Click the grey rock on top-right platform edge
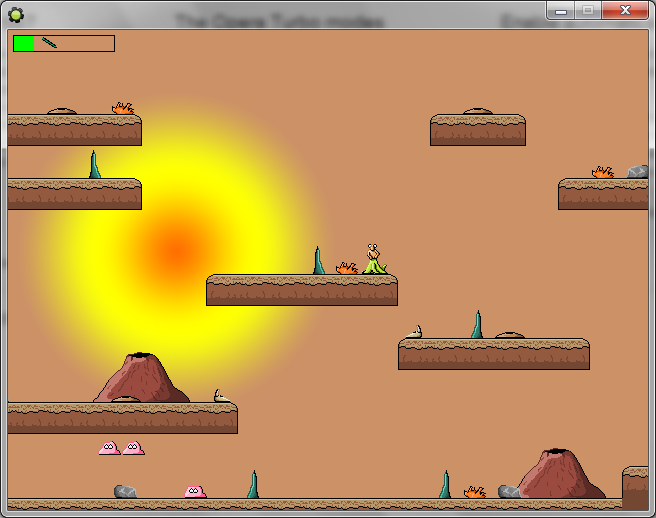656x518 pixels. tap(637, 172)
